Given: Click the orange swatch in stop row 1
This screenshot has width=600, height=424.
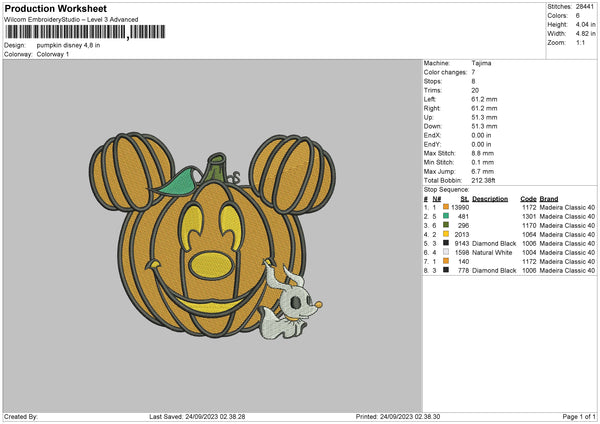Looking at the screenshot, I should 446,207.
